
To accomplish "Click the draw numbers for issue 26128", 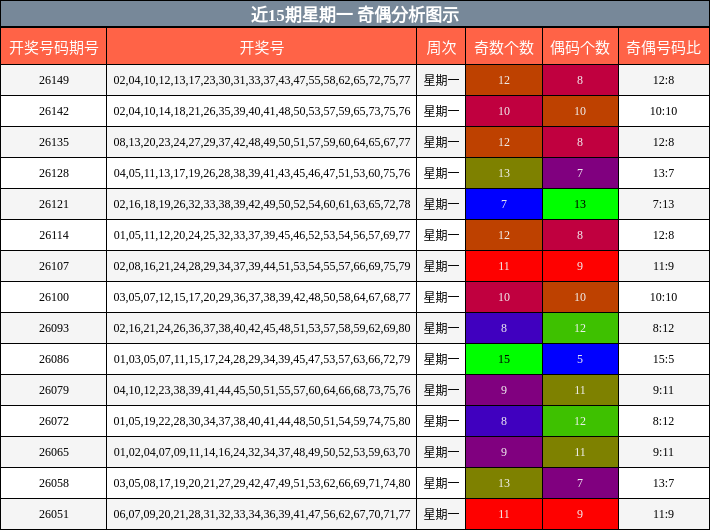I will (262, 173).
